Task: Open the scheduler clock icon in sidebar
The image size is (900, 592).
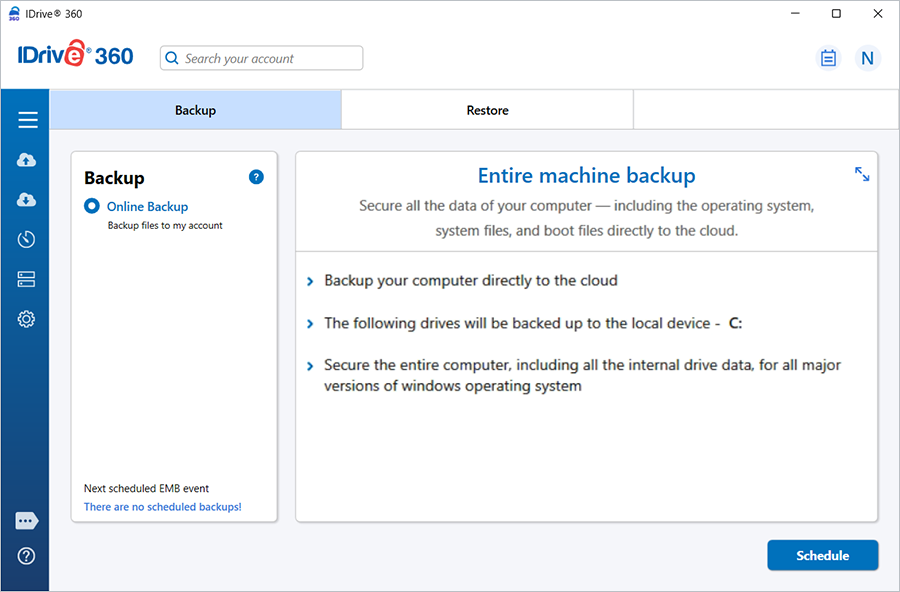Action: pos(27,239)
